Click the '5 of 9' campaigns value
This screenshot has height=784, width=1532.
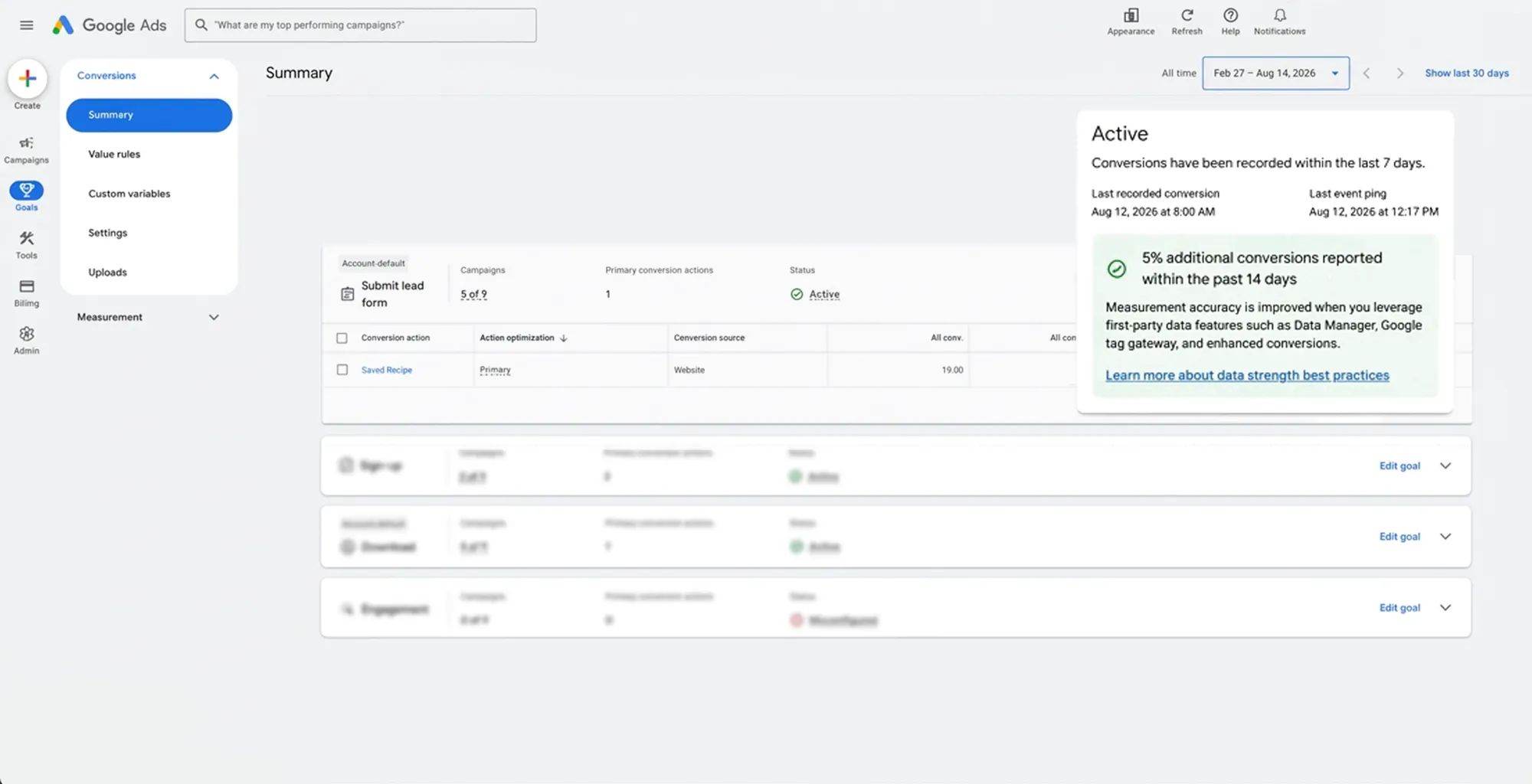[x=473, y=294]
